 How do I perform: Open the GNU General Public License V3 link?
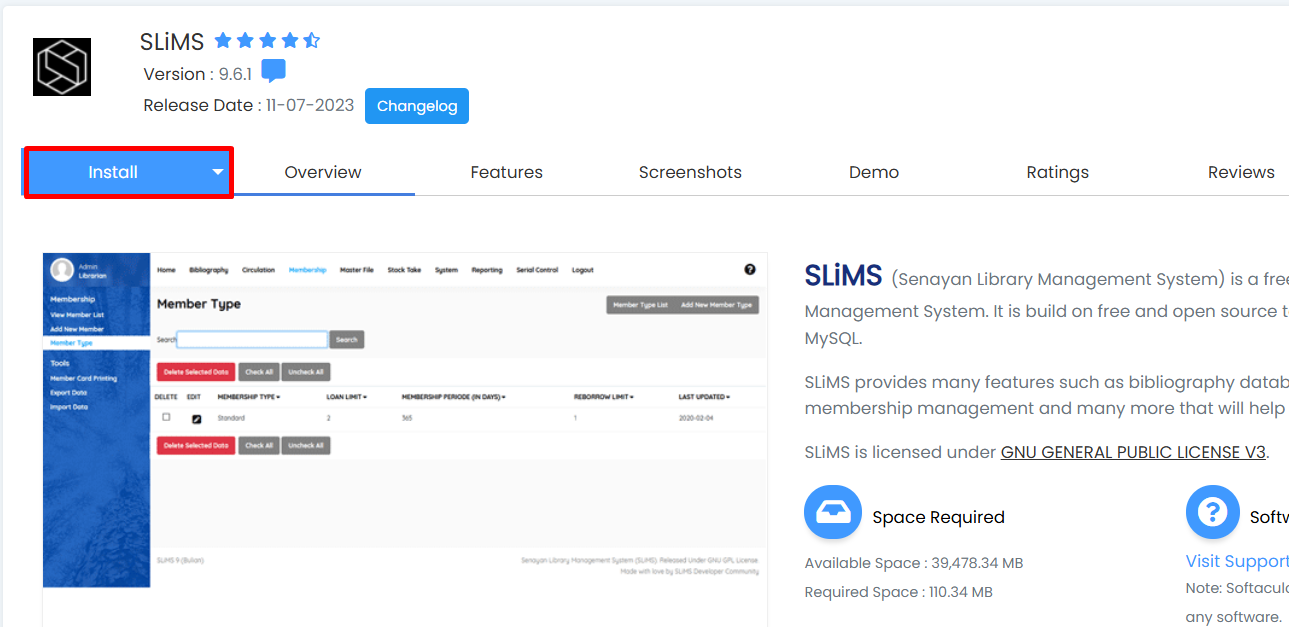coord(1134,452)
